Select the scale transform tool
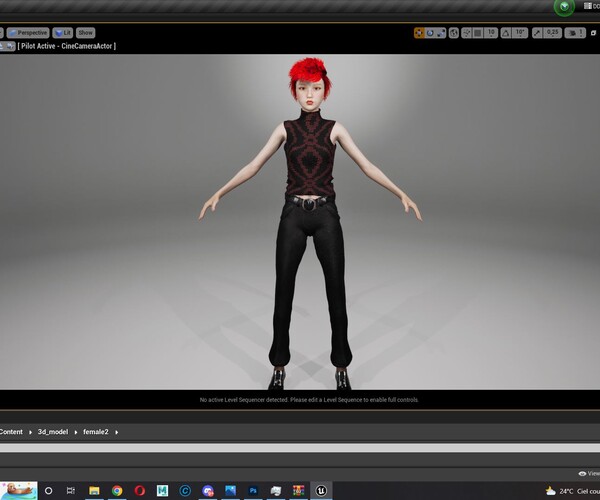Image resolution: width=600 pixels, height=500 pixels. point(441,33)
